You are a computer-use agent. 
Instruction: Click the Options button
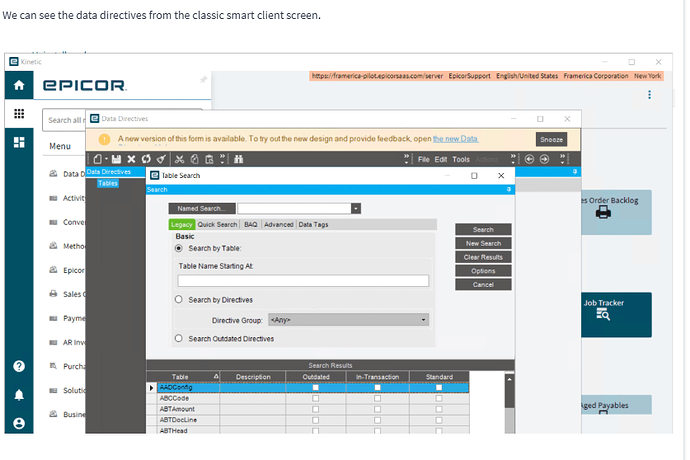[x=483, y=271]
